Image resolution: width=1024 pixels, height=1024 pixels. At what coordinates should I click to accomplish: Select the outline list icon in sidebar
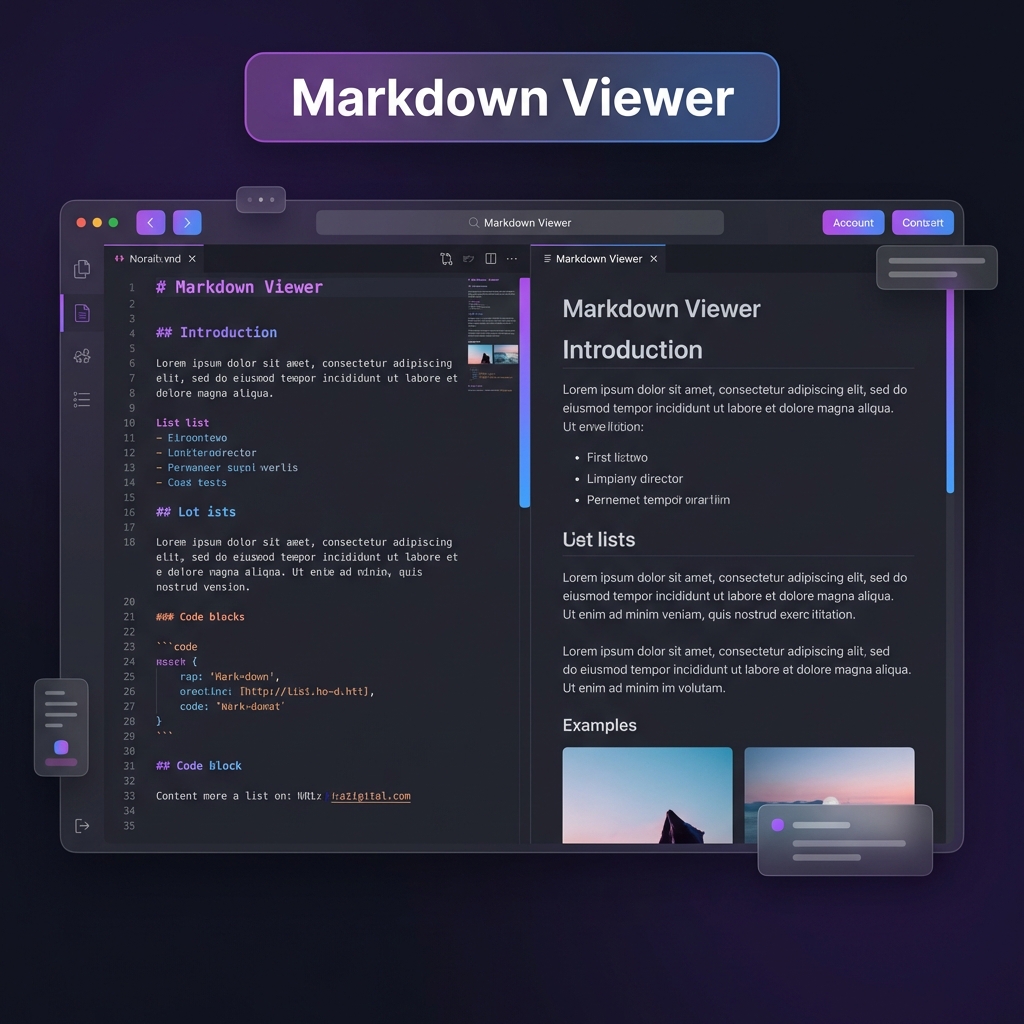(x=82, y=399)
